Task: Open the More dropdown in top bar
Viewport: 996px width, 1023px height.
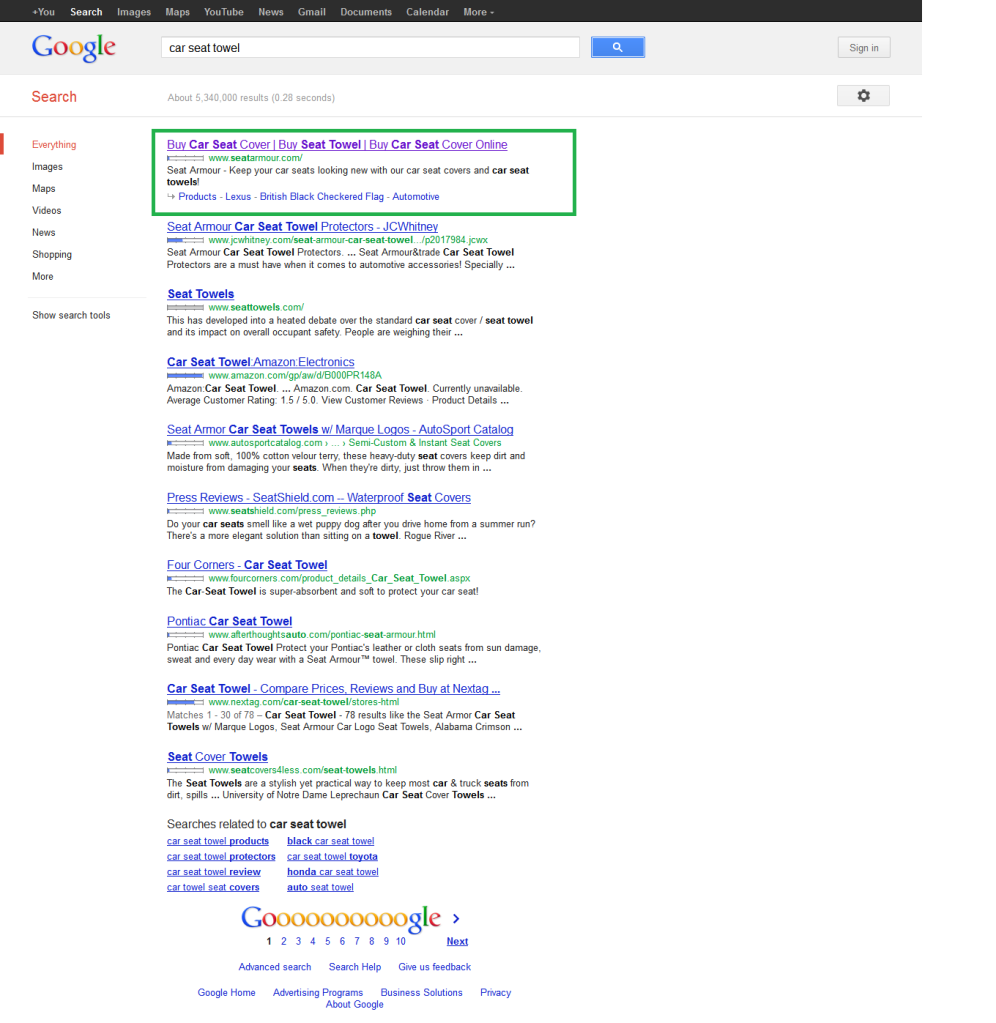Action: pos(478,12)
